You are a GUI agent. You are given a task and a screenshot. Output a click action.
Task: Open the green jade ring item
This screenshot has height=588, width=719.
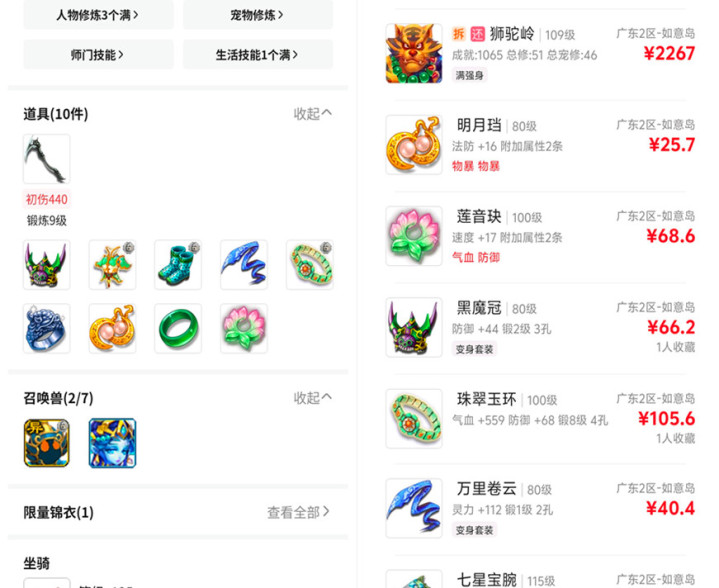pyautogui.click(x=178, y=328)
